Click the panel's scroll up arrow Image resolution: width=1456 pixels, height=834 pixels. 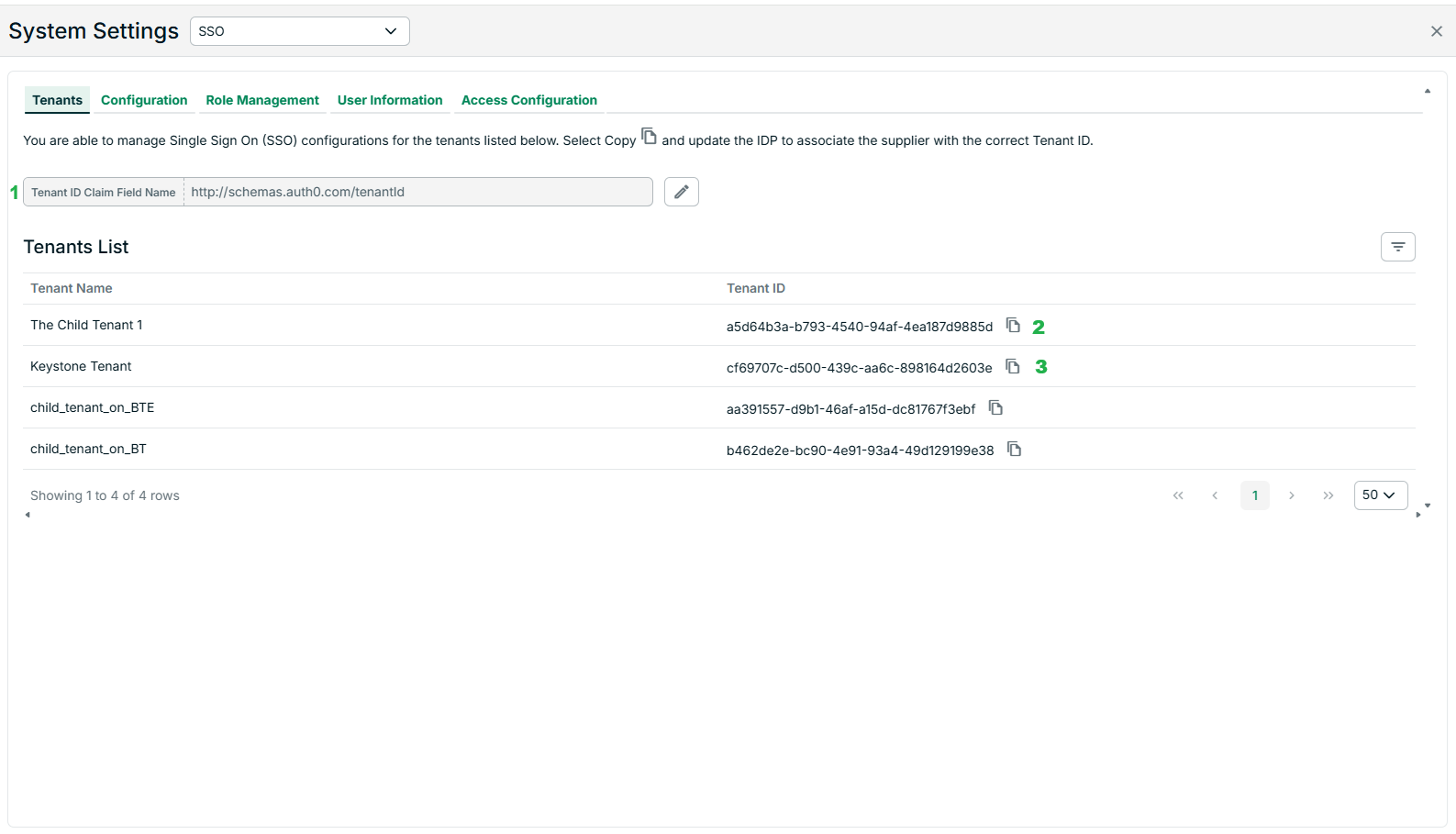point(1428,91)
